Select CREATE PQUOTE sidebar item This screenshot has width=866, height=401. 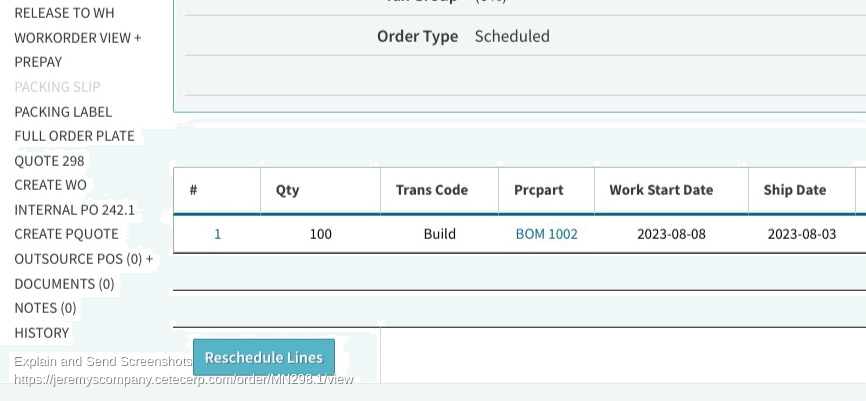click(x=66, y=234)
